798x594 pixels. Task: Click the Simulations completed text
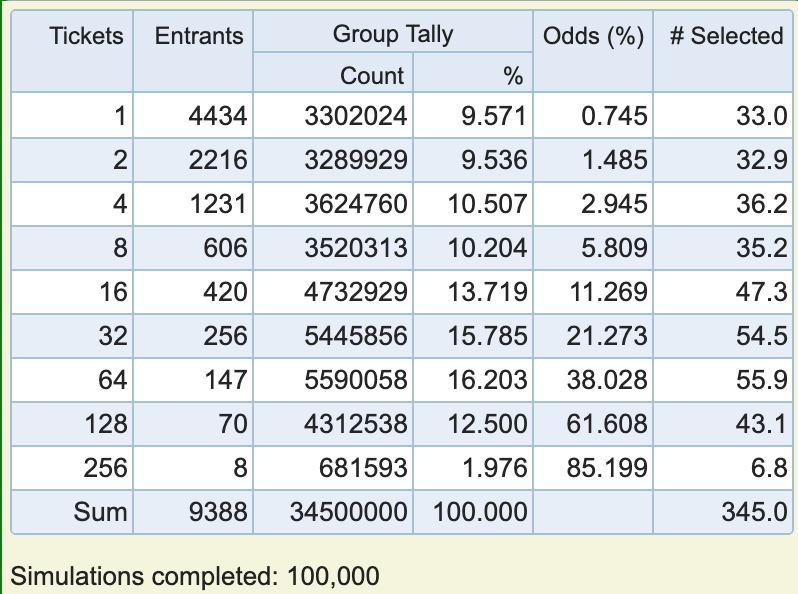pyautogui.click(x=194, y=577)
